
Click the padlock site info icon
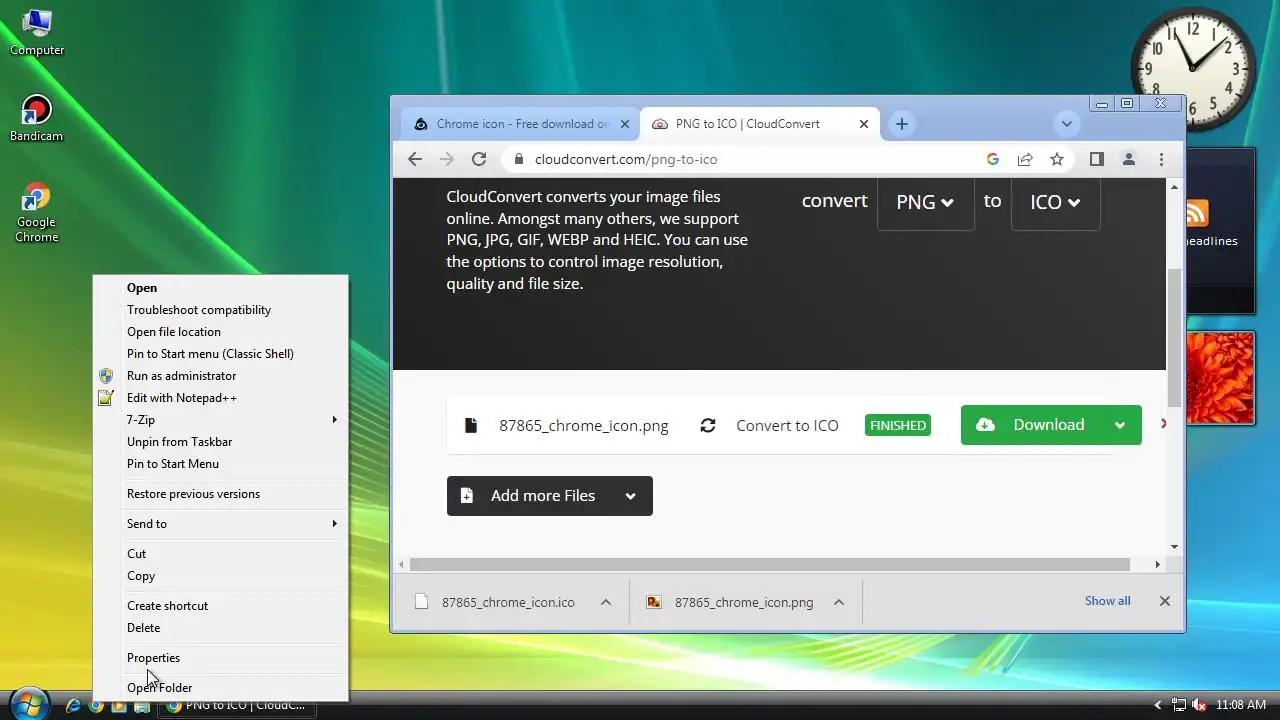[x=518, y=159]
